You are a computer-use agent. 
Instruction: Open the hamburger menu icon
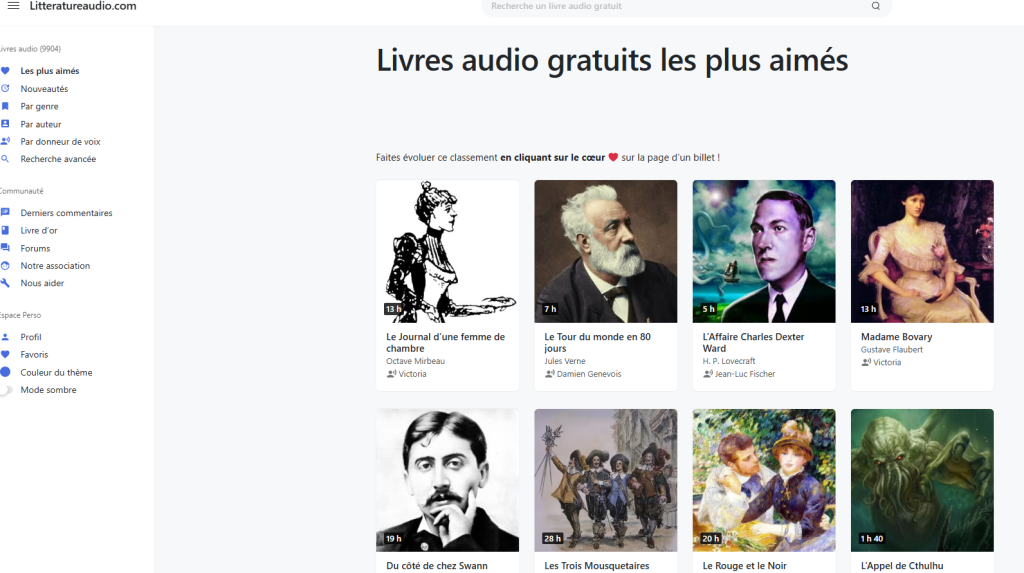(13, 6)
